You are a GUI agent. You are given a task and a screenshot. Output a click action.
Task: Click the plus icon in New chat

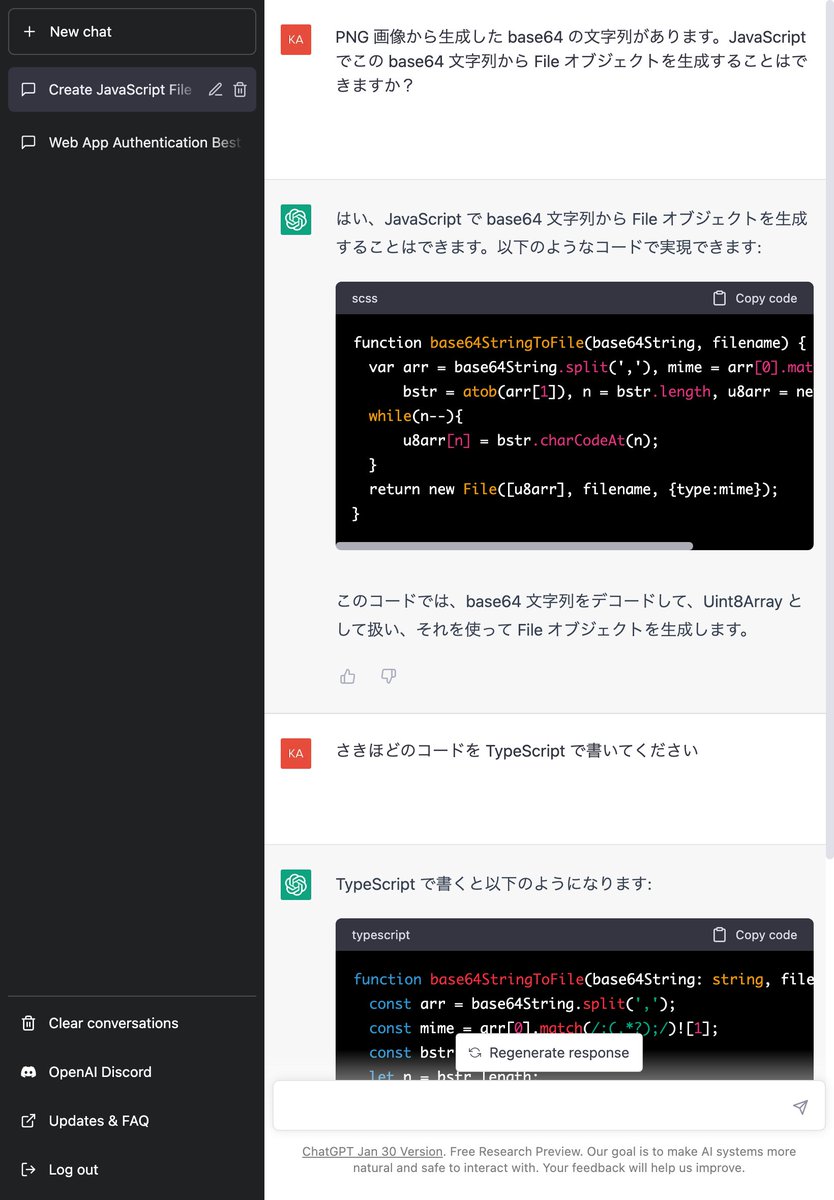(29, 31)
